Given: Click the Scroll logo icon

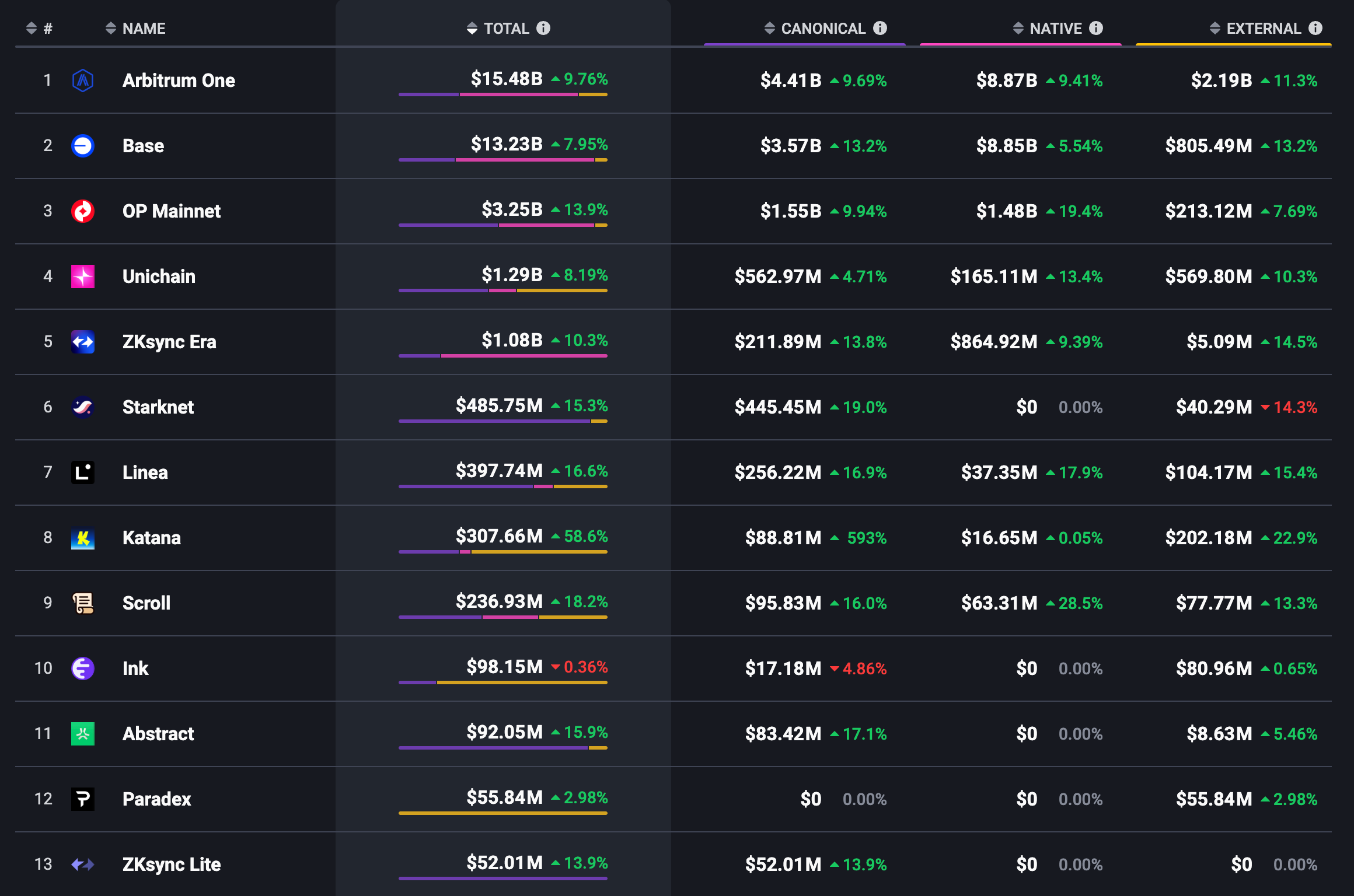Looking at the screenshot, I should pyautogui.click(x=83, y=603).
